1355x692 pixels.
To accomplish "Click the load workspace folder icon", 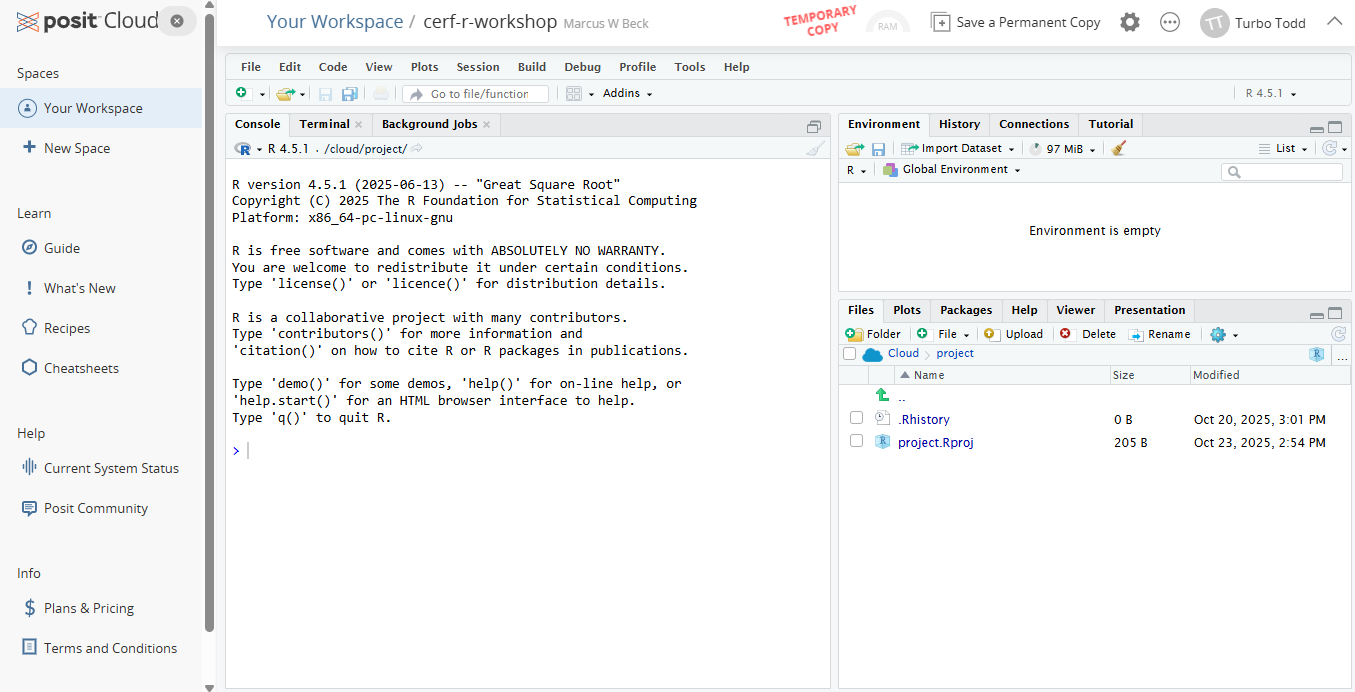I will click(x=854, y=148).
